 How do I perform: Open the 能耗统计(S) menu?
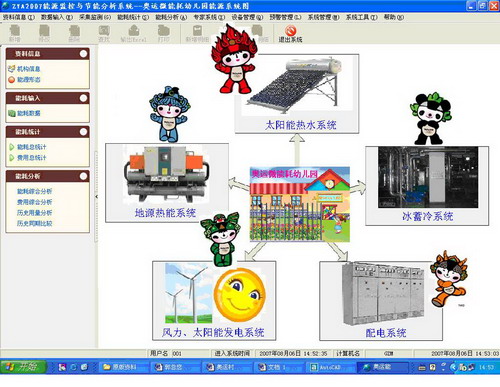pyautogui.click(x=133, y=17)
